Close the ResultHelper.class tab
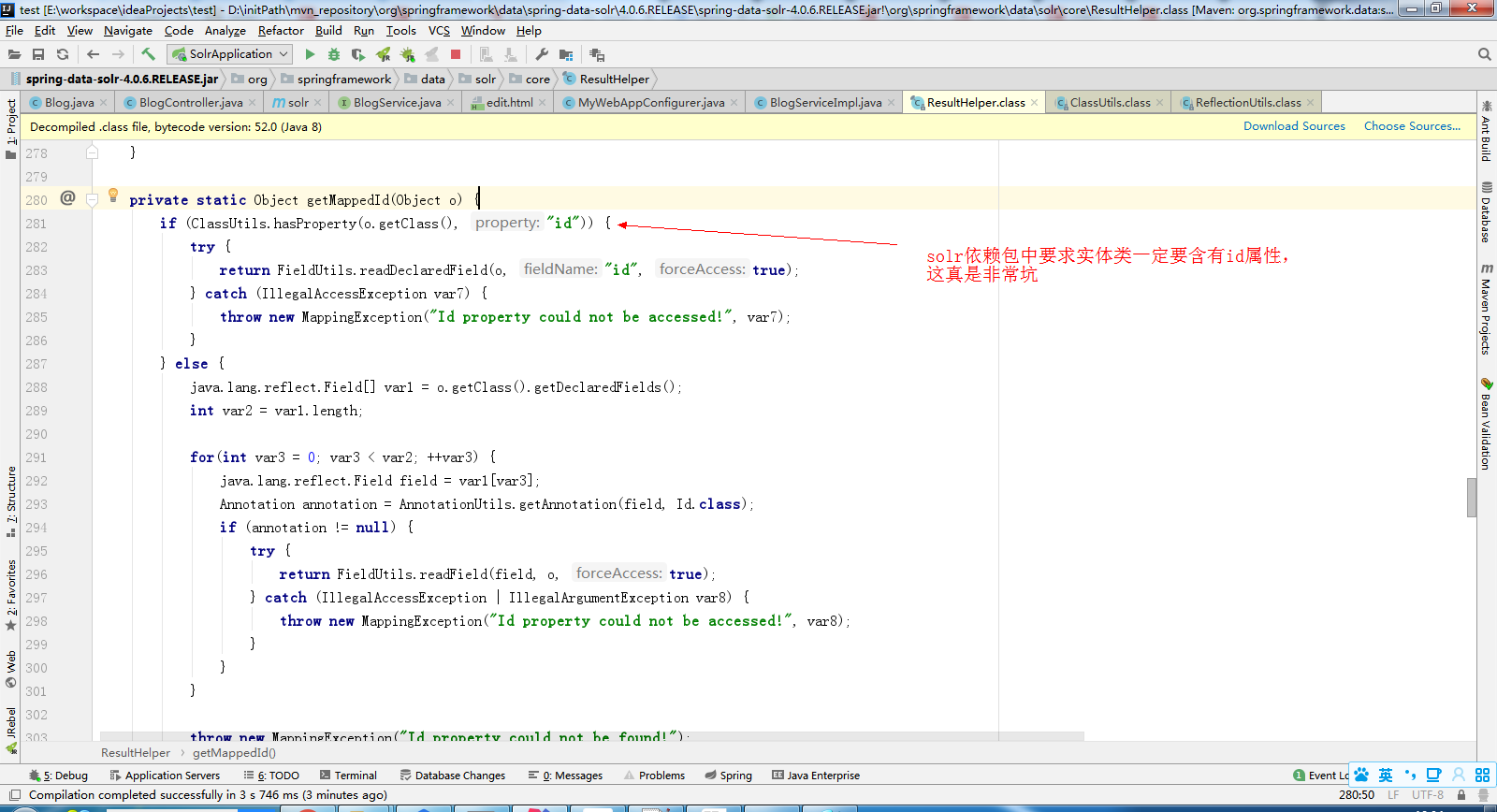Image resolution: width=1497 pixels, height=812 pixels. (x=1034, y=103)
